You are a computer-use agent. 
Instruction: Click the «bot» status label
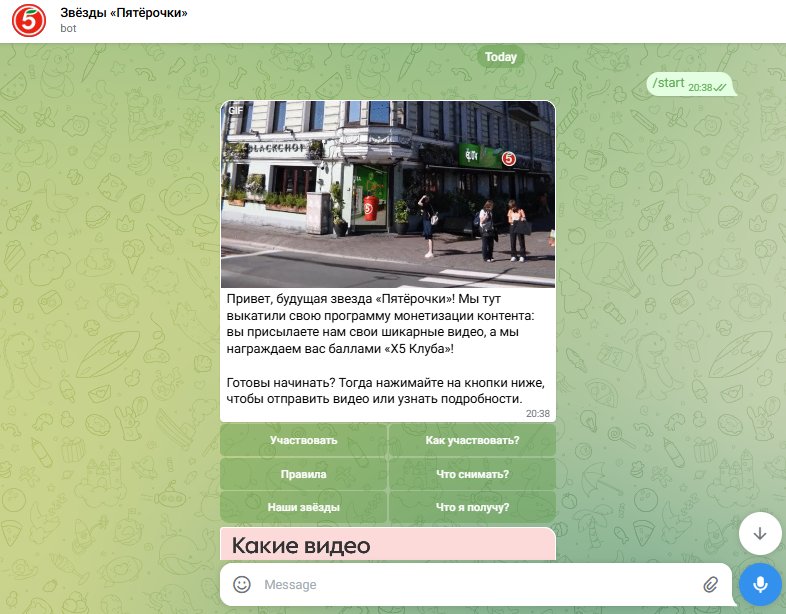tap(68, 29)
